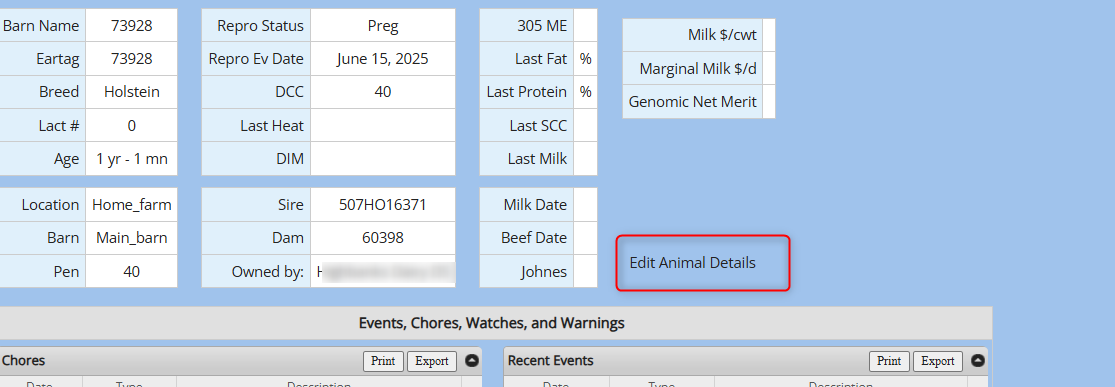This screenshot has width=1115, height=387.
Task: Click the Dam value 60398
Action: (x=383, y=238)
